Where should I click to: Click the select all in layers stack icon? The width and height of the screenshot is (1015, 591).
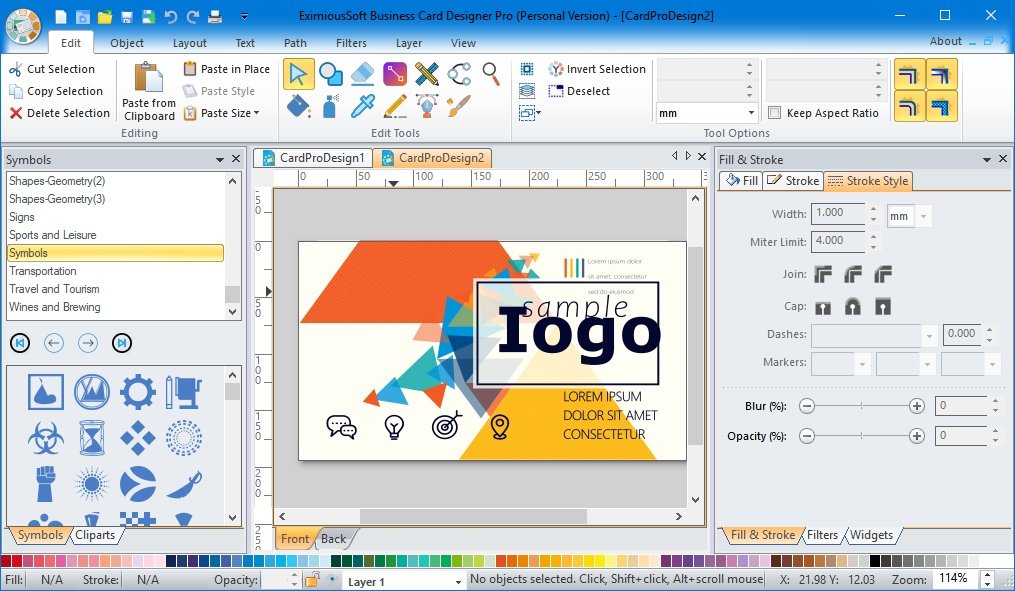click(527, 91)
